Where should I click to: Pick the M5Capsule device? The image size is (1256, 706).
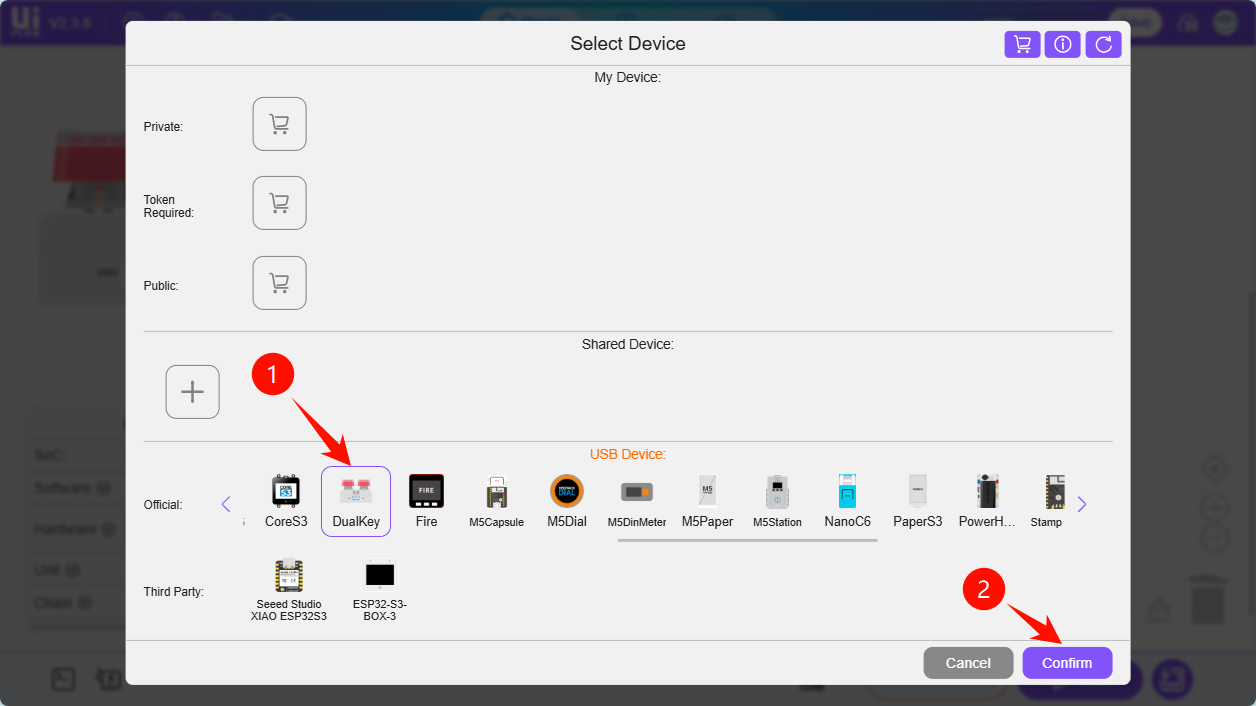[496, 492]
